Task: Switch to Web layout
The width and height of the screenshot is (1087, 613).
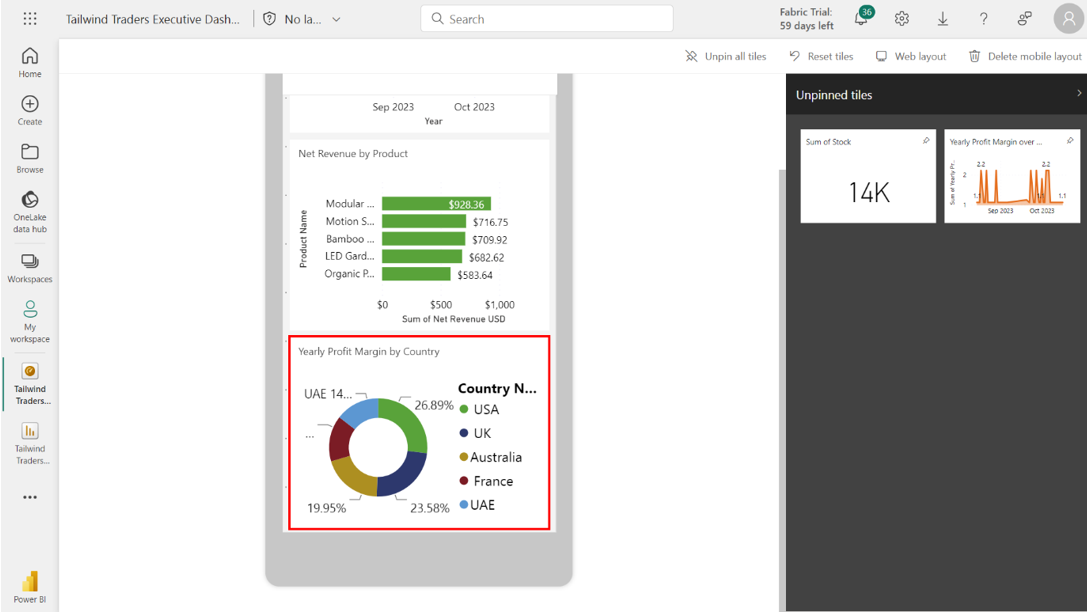Action: point(911,56)
